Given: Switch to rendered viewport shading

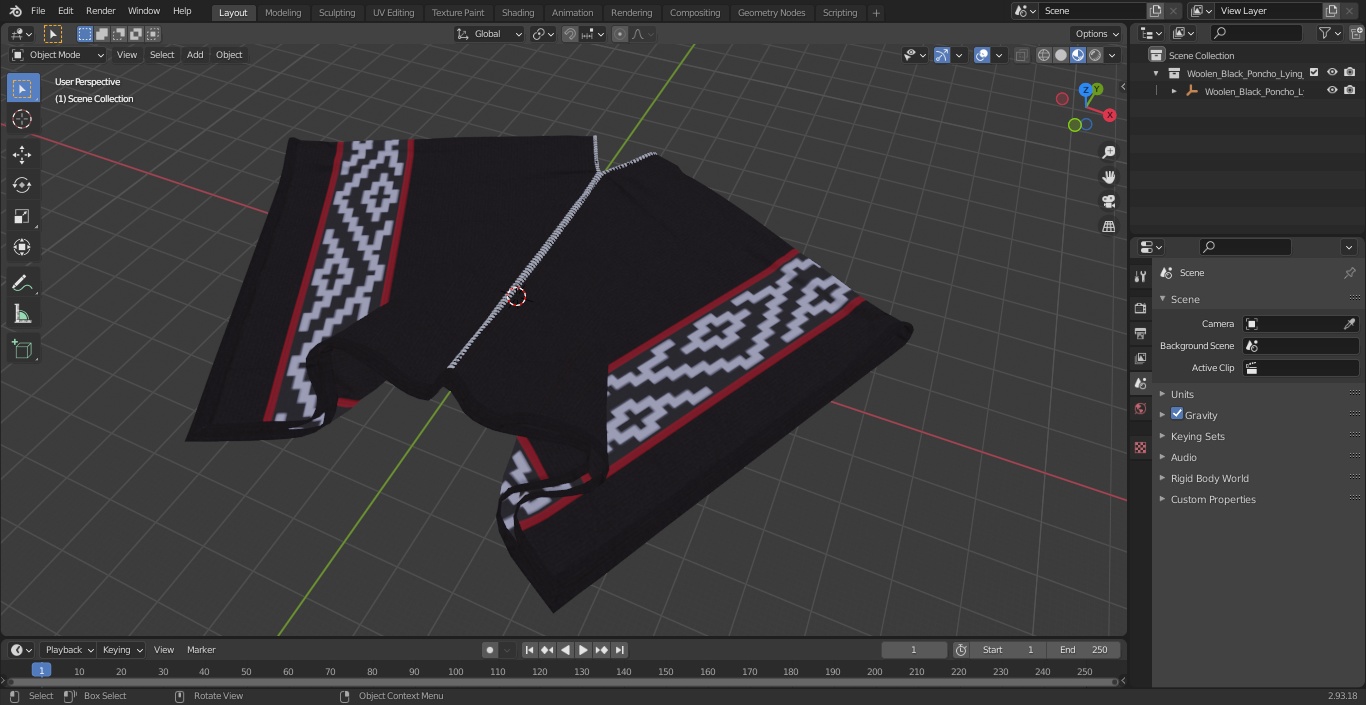Looking at the screenshot, I should 1095,55.
